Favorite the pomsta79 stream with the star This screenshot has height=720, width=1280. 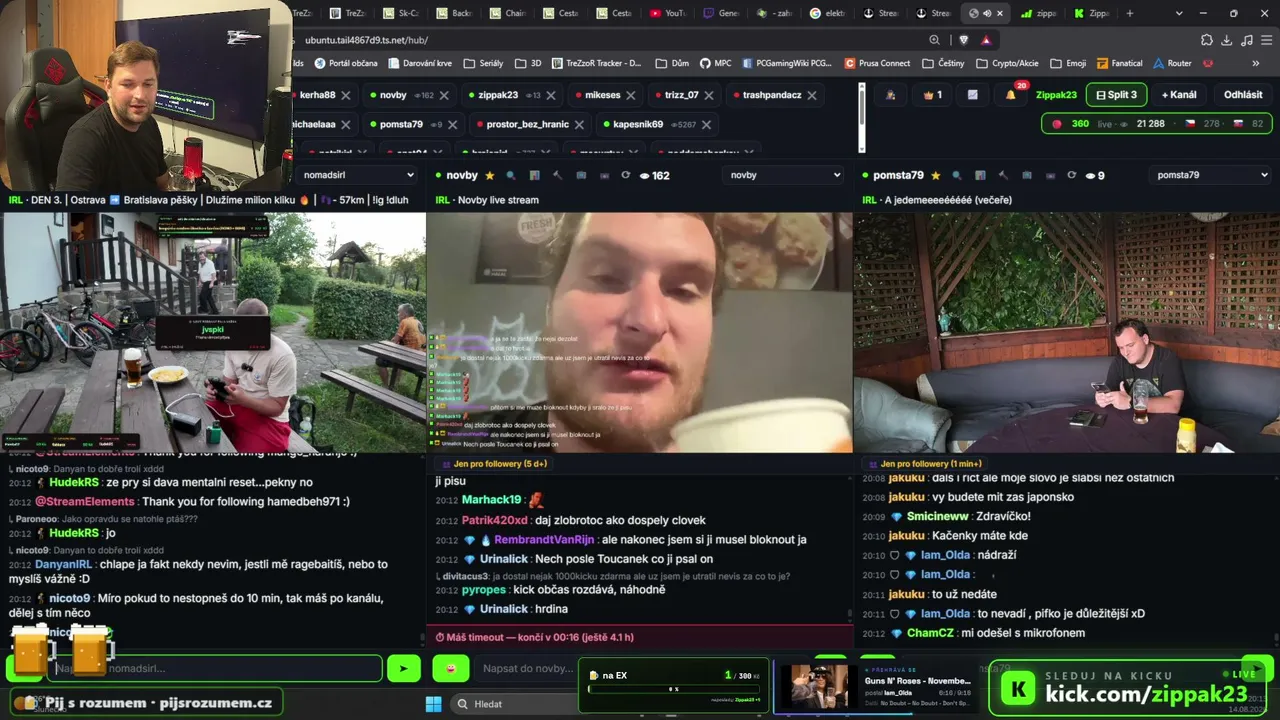click(936, 176)
